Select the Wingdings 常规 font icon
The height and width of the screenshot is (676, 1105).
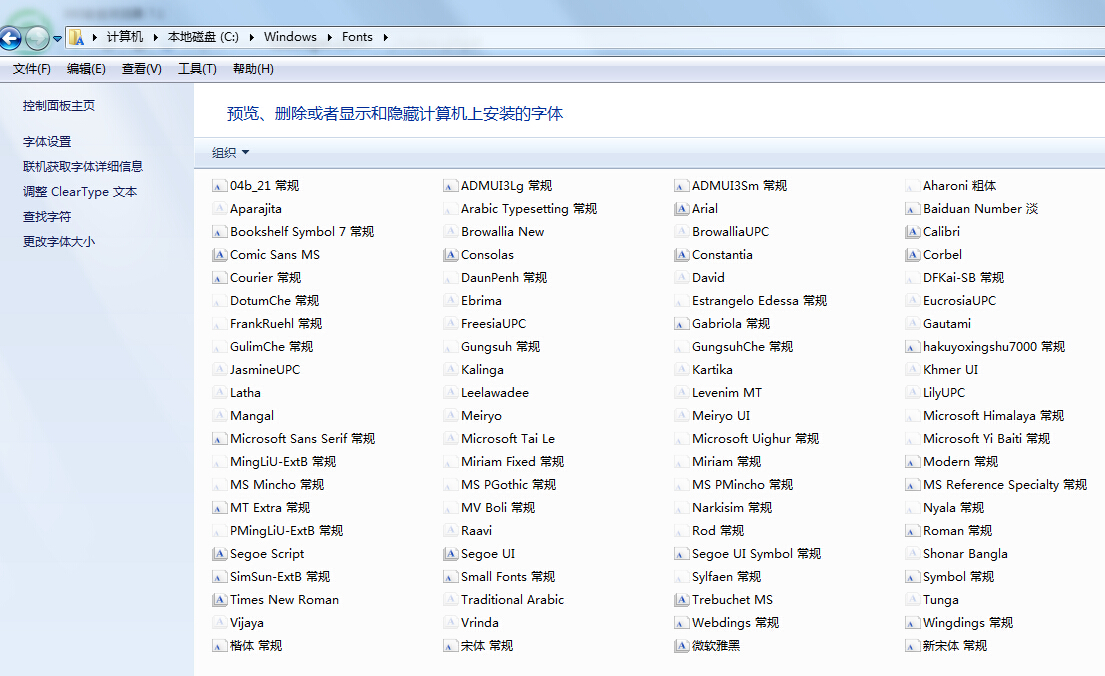(913, 623)
